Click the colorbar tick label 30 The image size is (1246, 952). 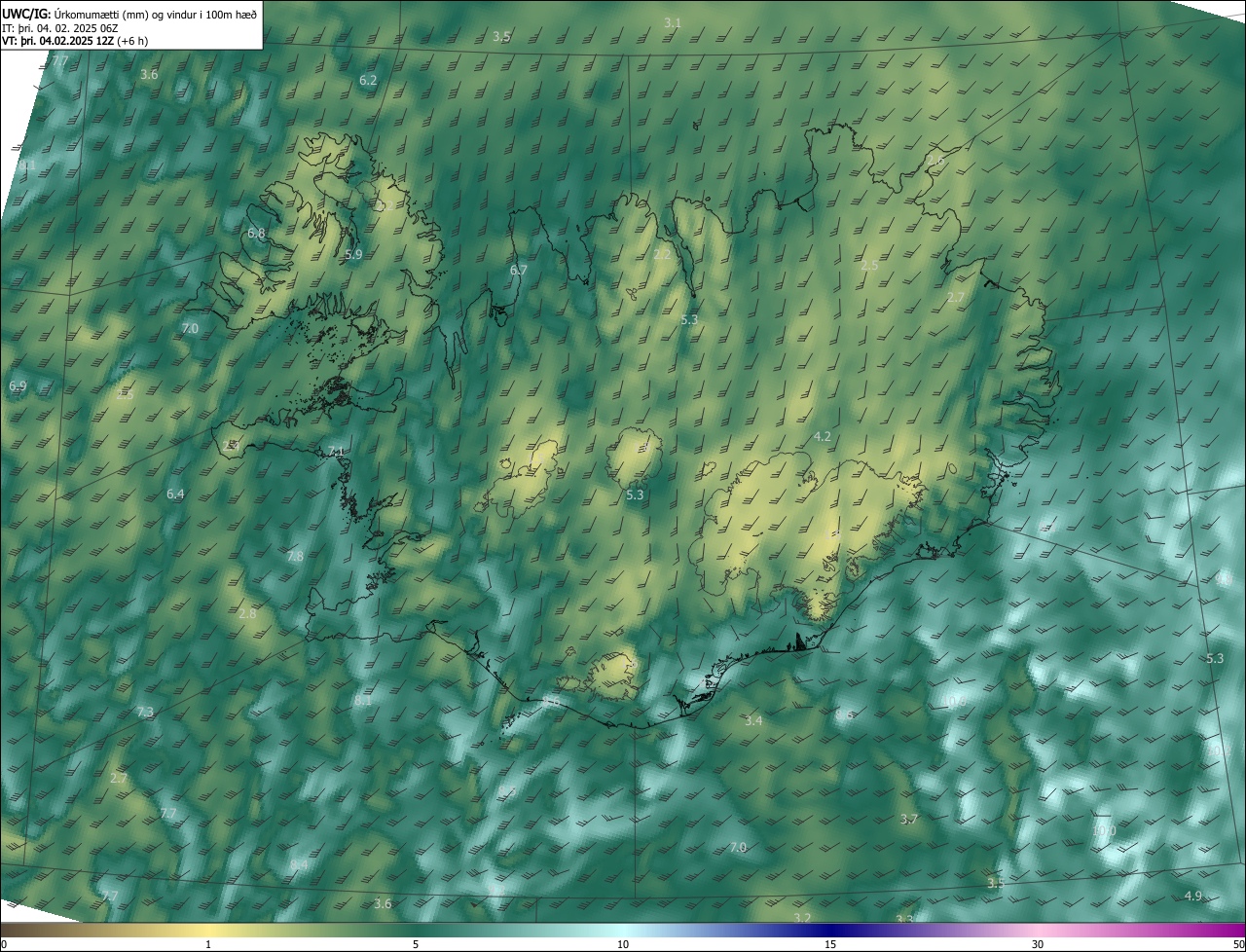1038,944
